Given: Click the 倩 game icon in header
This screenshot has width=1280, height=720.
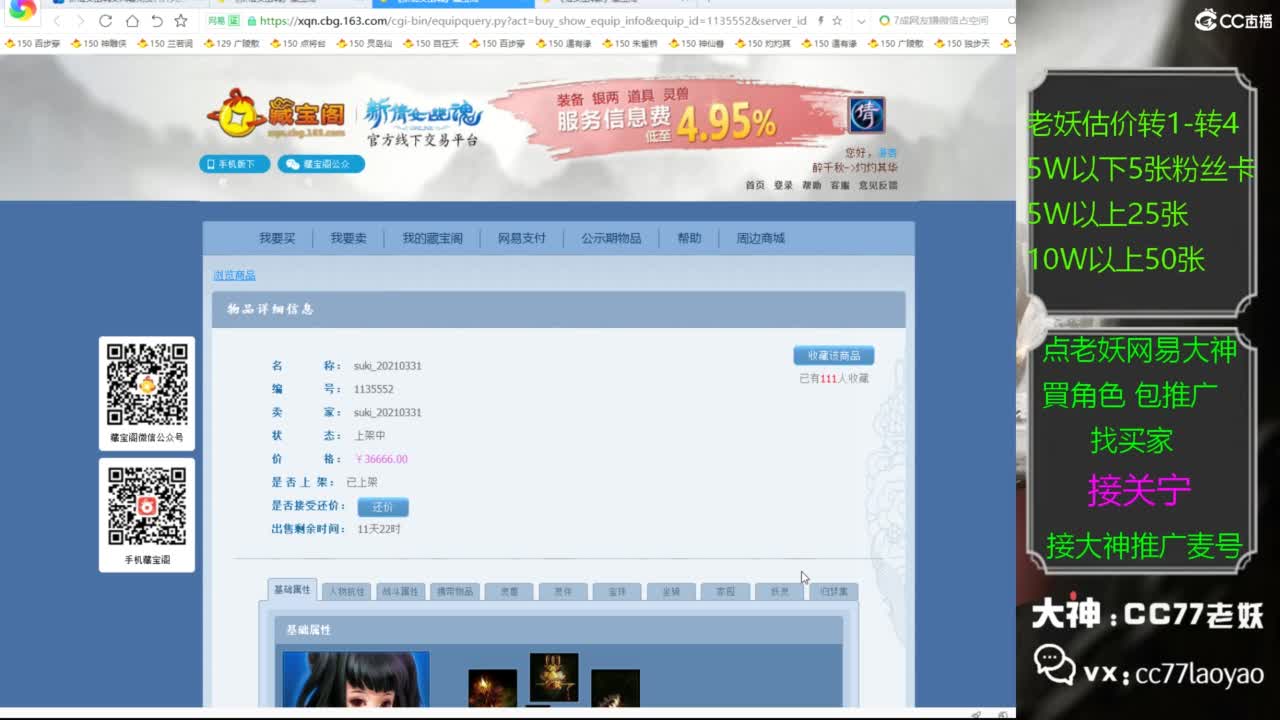Looking at the screenshot, I should [x=866, y=115].
